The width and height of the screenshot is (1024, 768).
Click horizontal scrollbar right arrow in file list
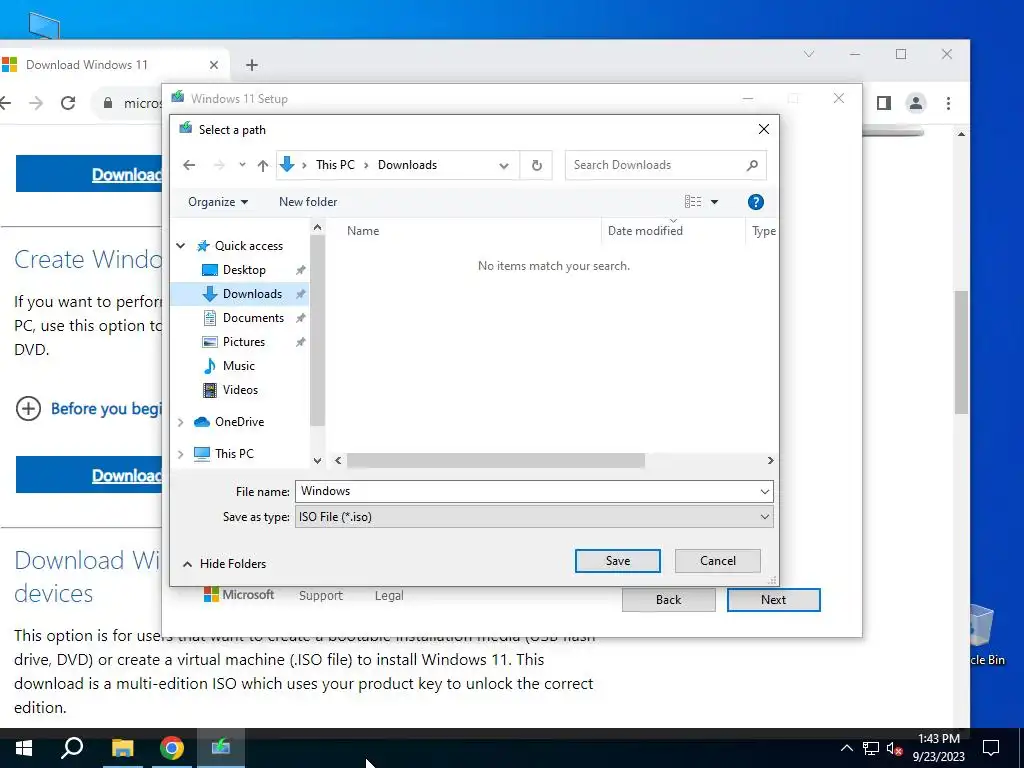770,460
